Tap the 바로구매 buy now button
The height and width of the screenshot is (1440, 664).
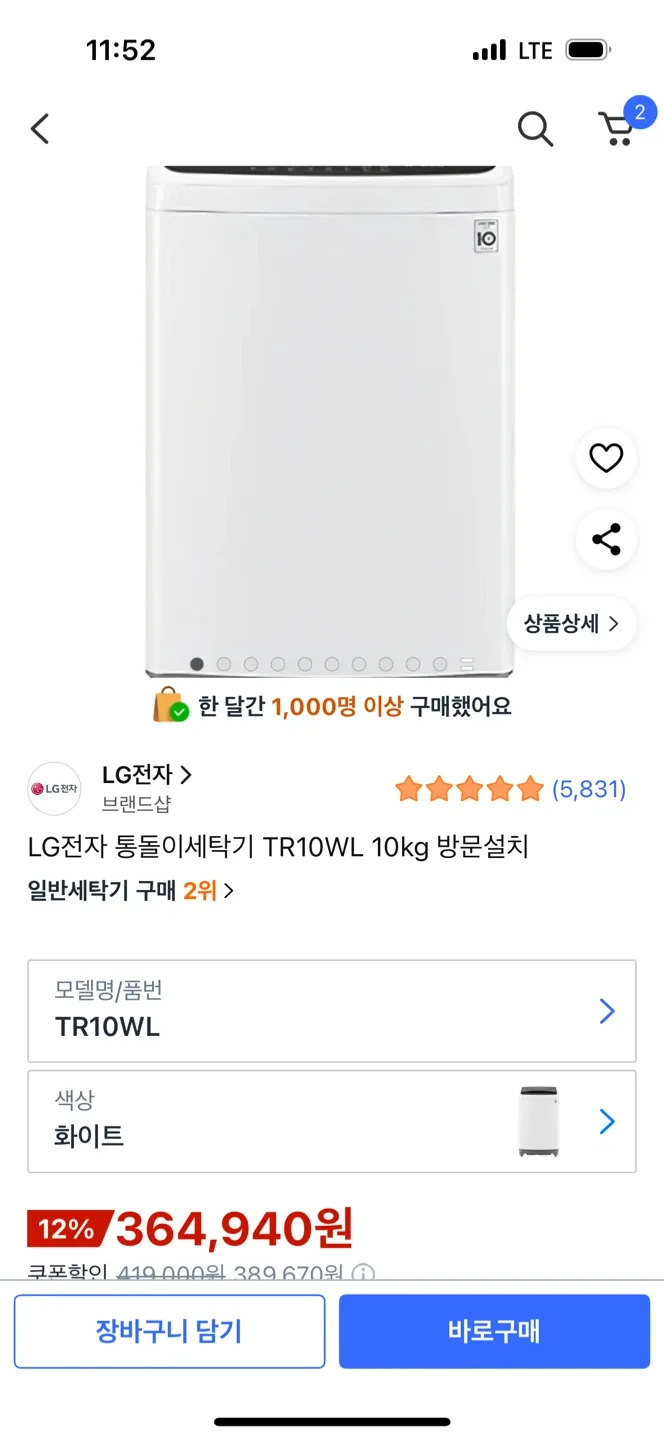[494, 1331]
